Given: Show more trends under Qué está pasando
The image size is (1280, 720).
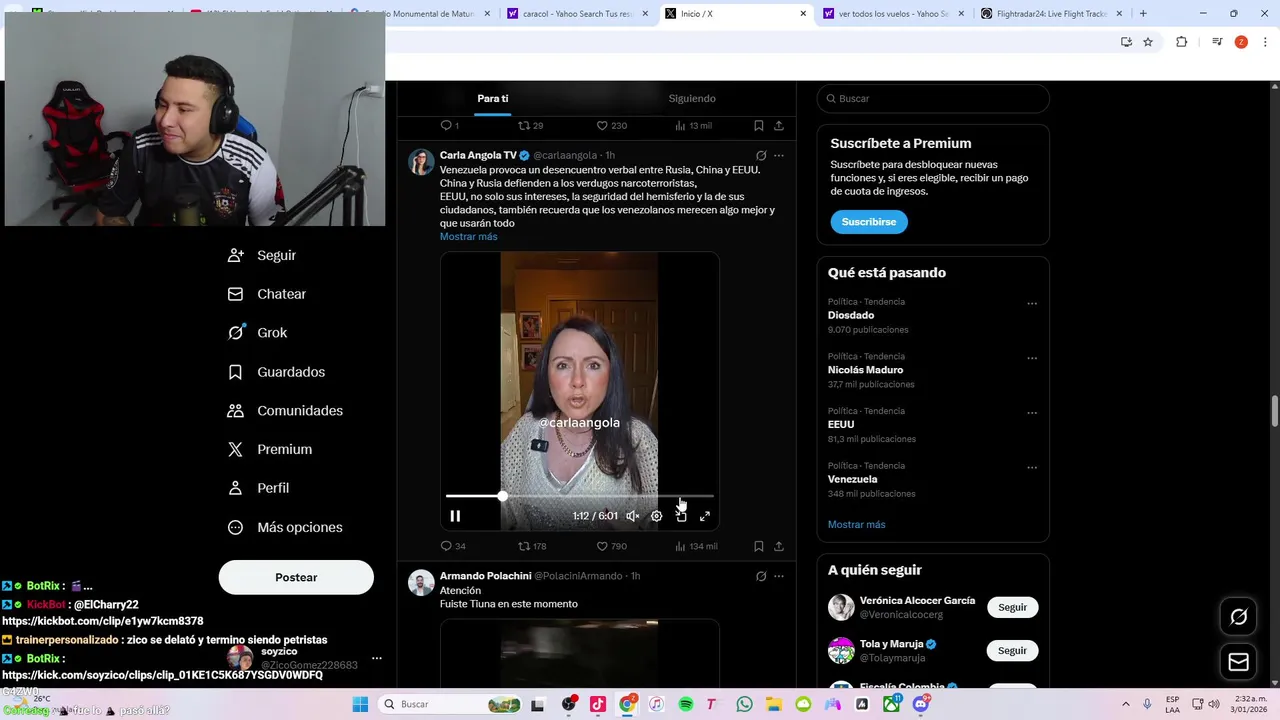Looking at the screenshot, I should pos(856,525).
